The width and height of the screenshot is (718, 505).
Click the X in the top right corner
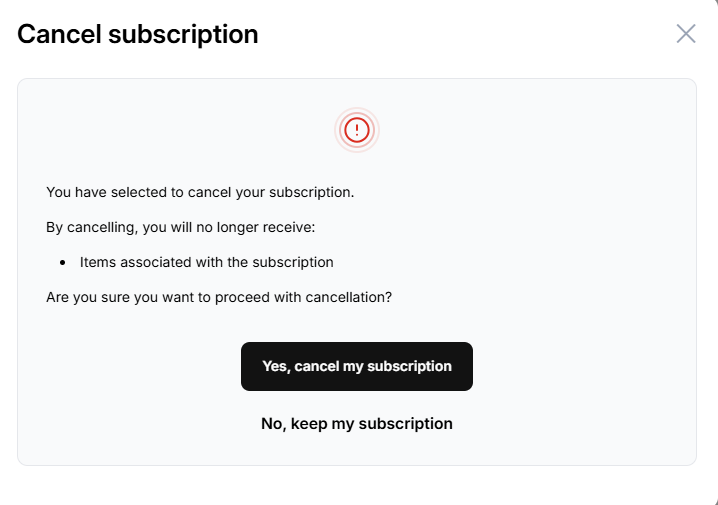click(x=685, y=34)
